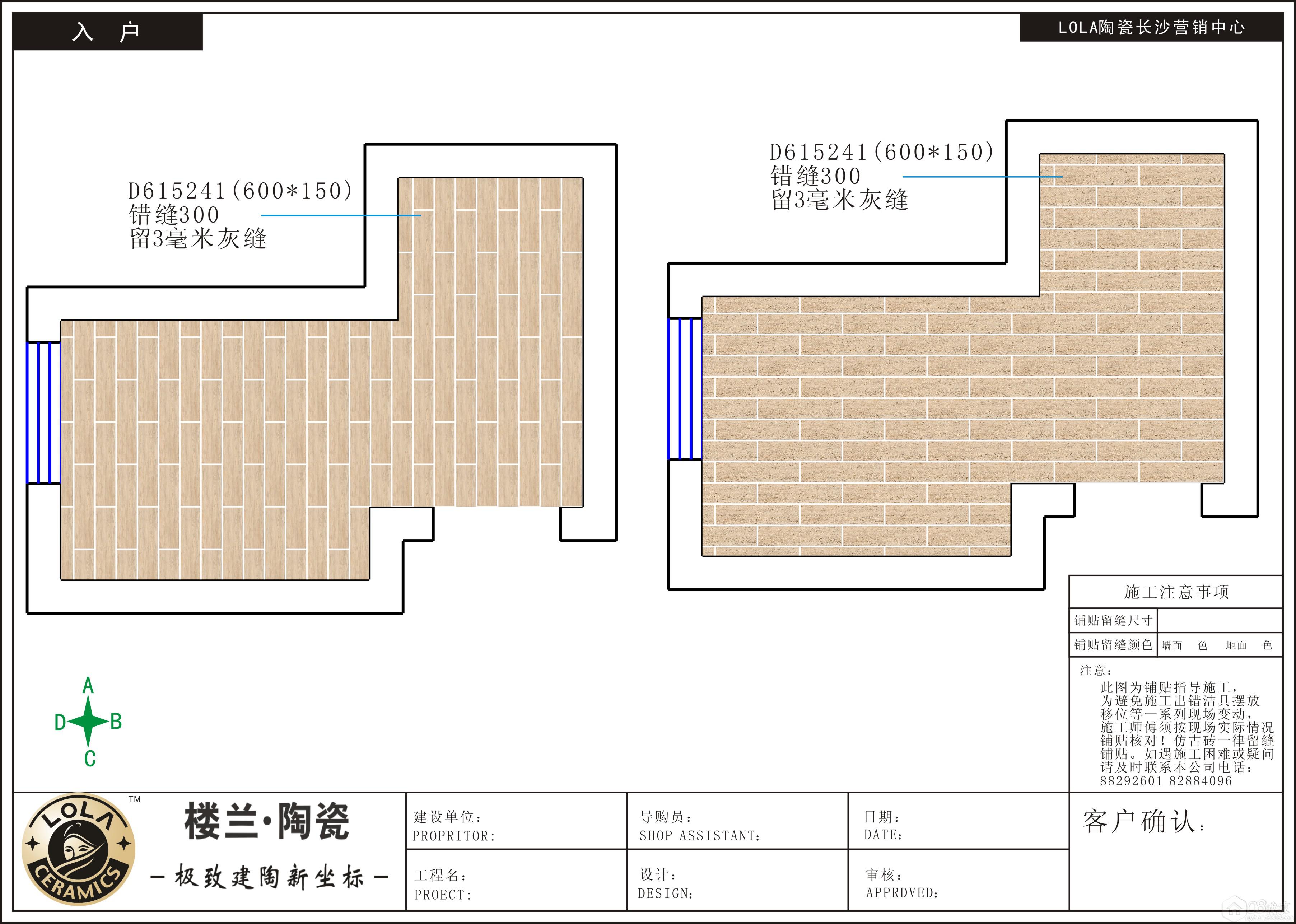Click compass letter A

point(88,686)
